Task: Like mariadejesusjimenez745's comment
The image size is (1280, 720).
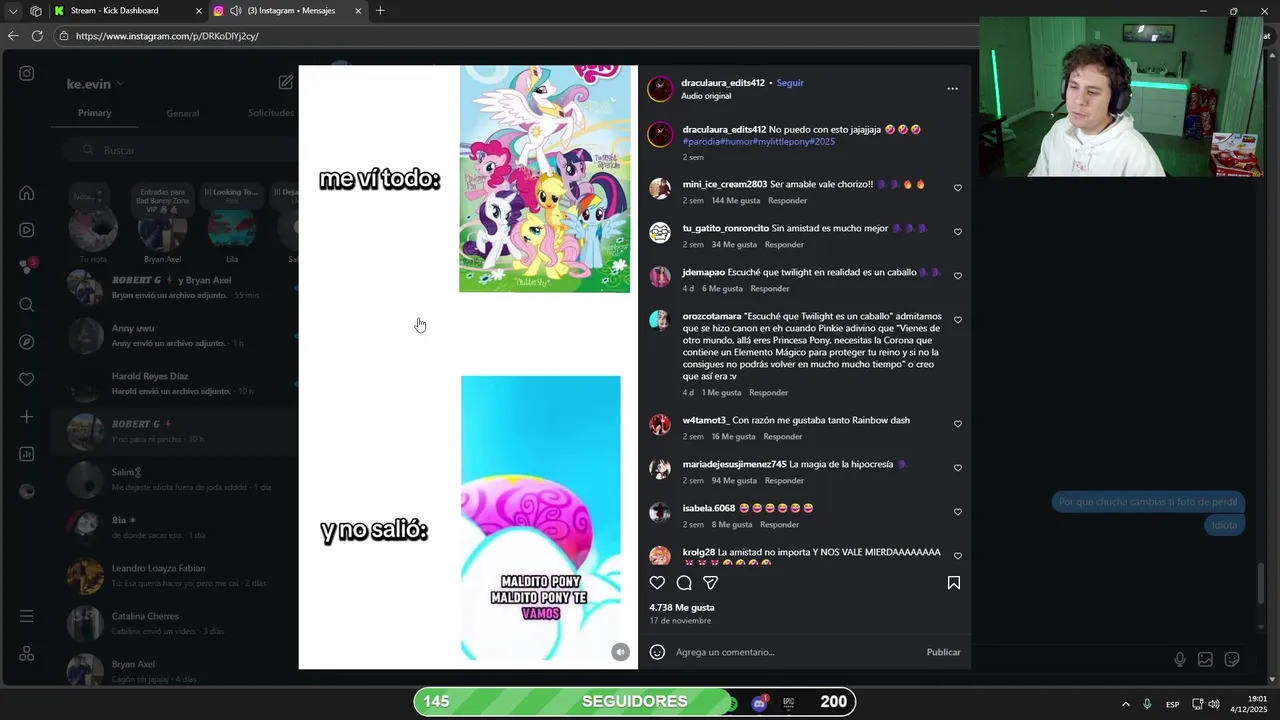Action: point(957,468)
